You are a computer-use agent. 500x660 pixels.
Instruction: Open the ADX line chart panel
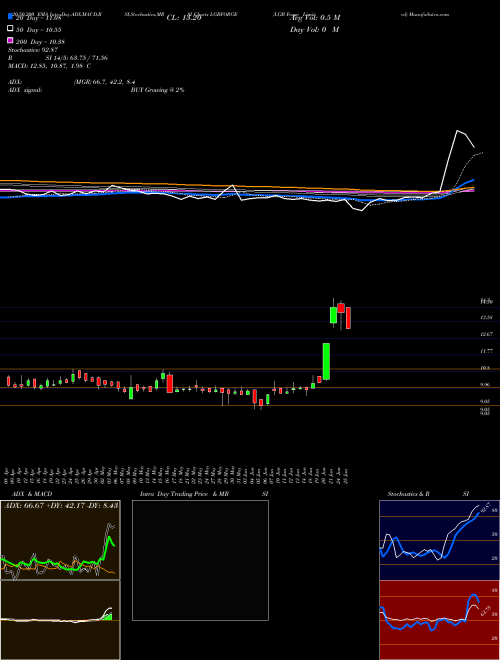click(x=60, y=540)
